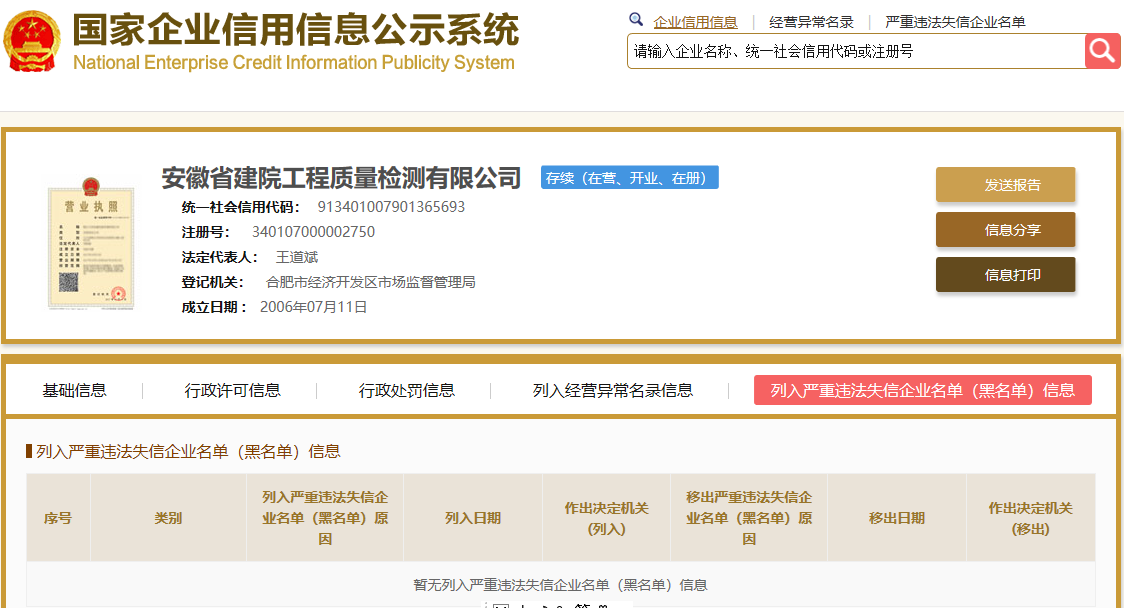Click the 统一社会信用代码 label
This screenshot has width=1124, height=608.
click(x=242, y=207)
